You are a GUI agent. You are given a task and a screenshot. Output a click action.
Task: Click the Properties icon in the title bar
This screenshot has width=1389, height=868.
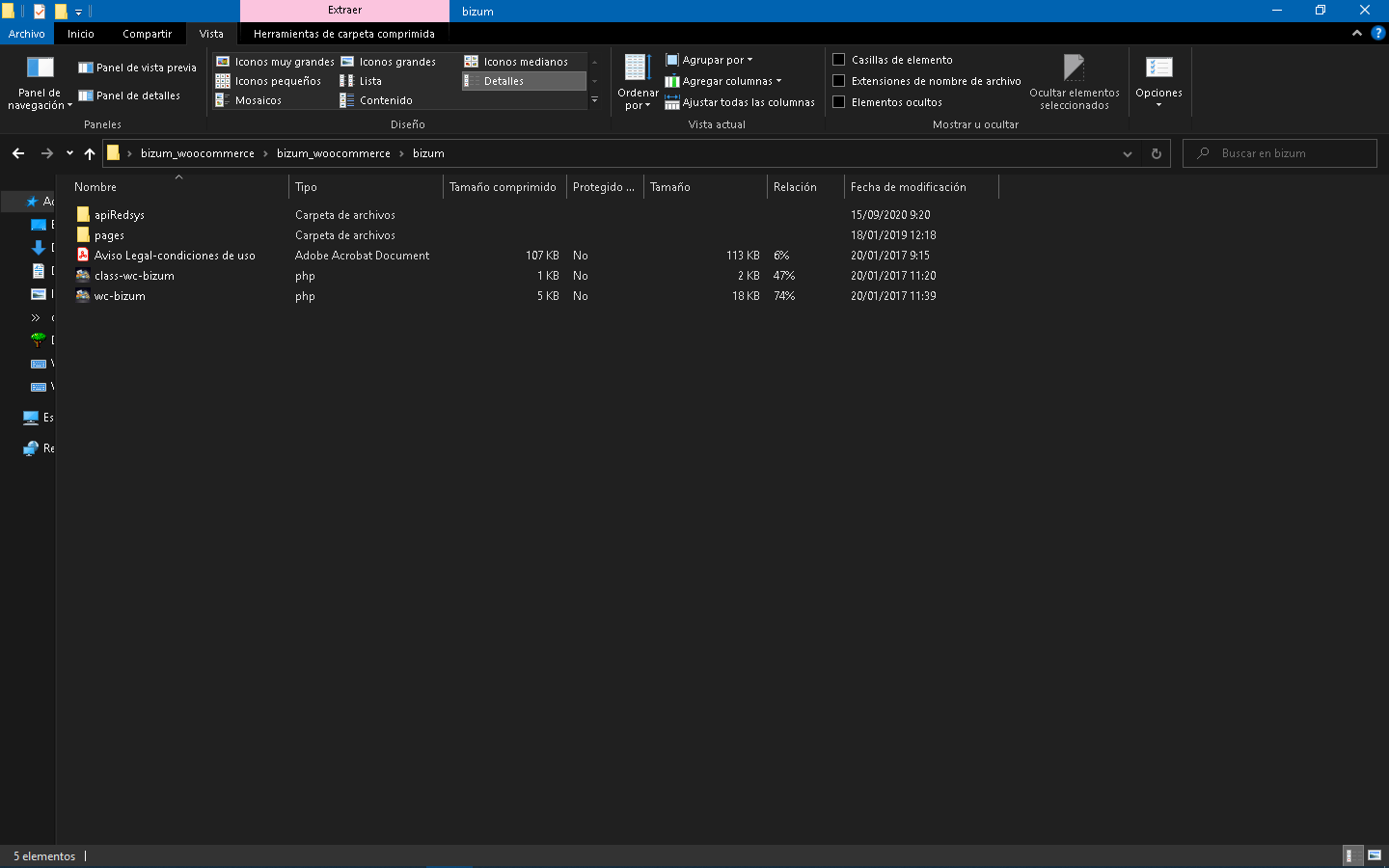point(40,12)
